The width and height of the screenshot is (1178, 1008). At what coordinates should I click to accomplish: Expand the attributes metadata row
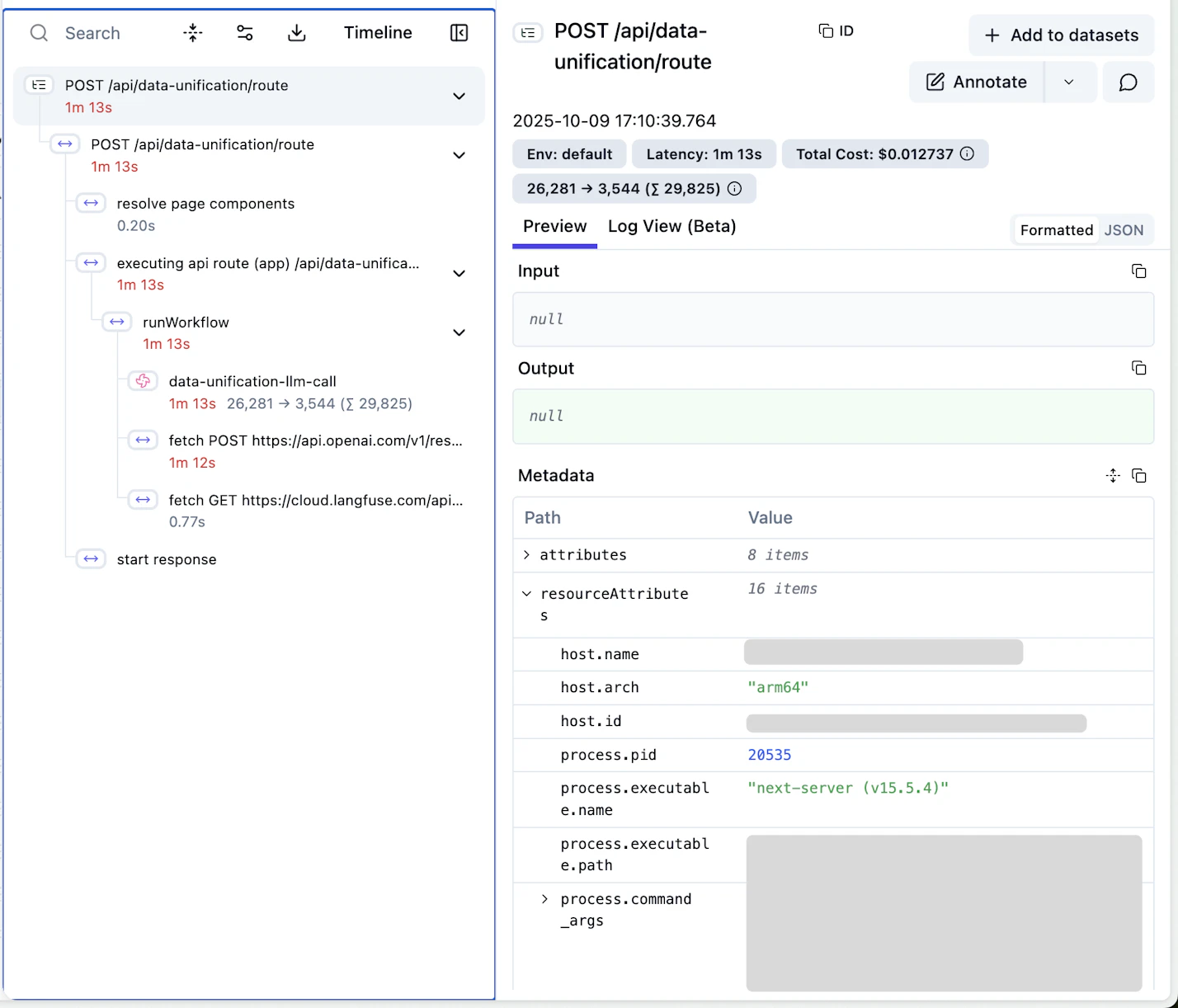[x=527, y=555]
